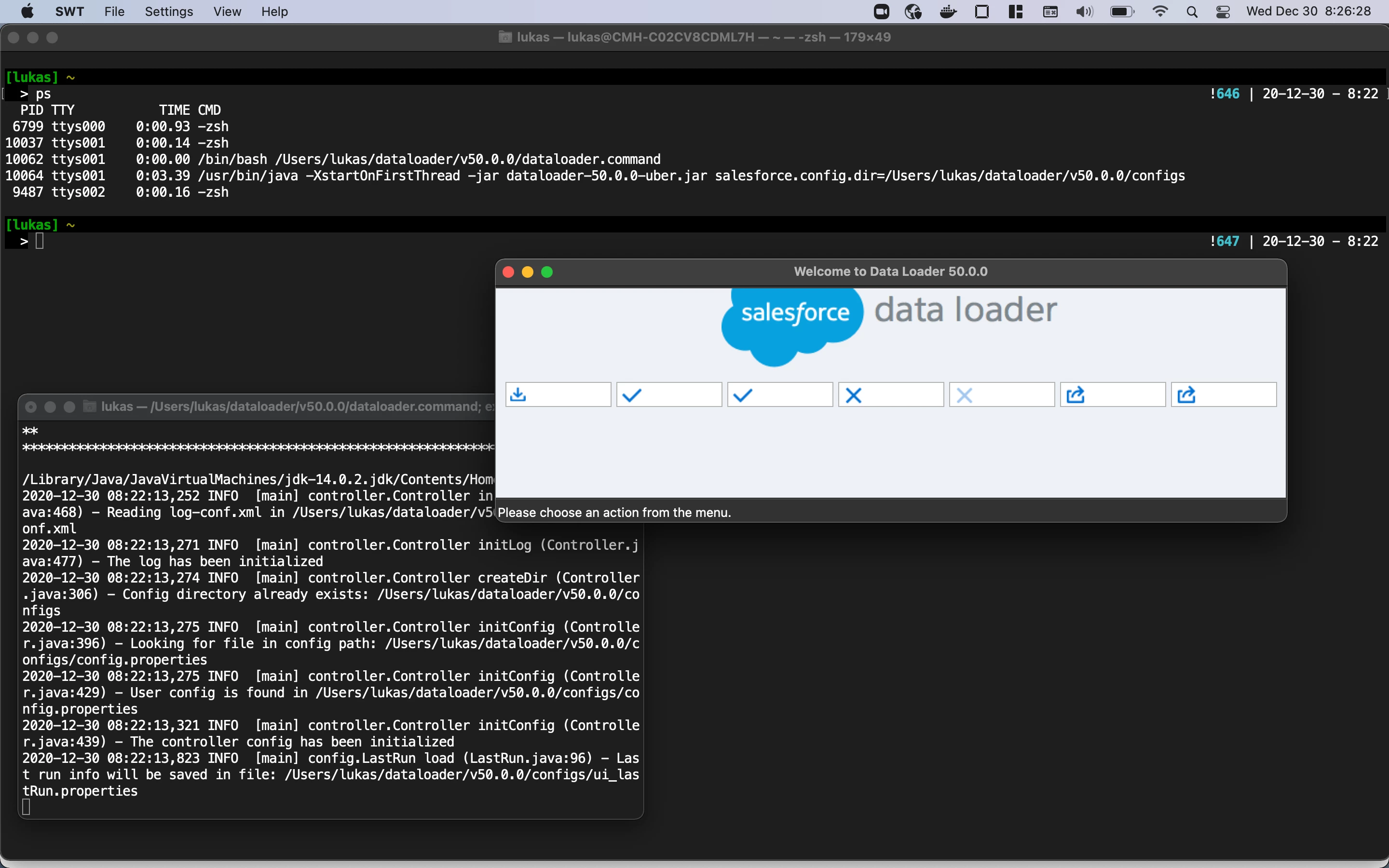
Task: Click the single-square window icon in the menu bar
Action: (x=981, y=12)
